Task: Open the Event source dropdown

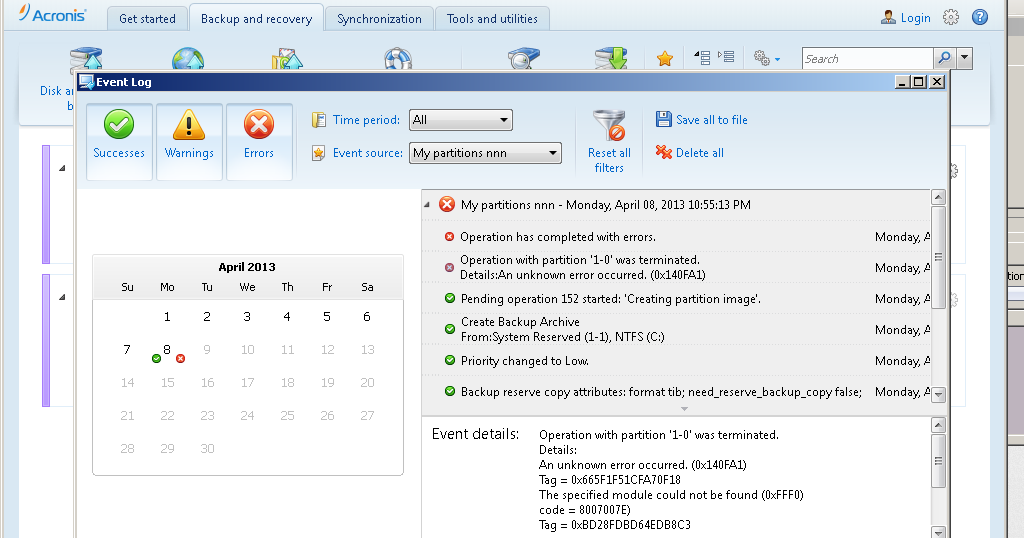Action: [485, 153]
